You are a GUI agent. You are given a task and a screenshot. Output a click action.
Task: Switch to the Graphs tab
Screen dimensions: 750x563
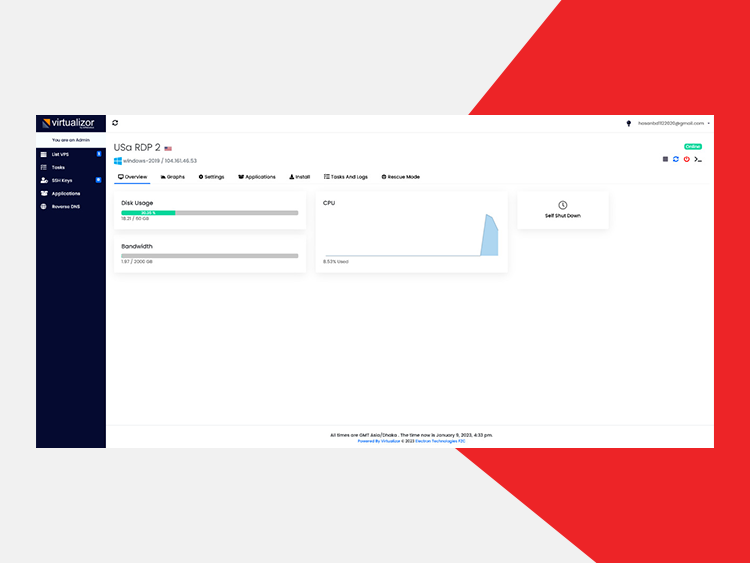pyautogui.click(x=173, y=177)
